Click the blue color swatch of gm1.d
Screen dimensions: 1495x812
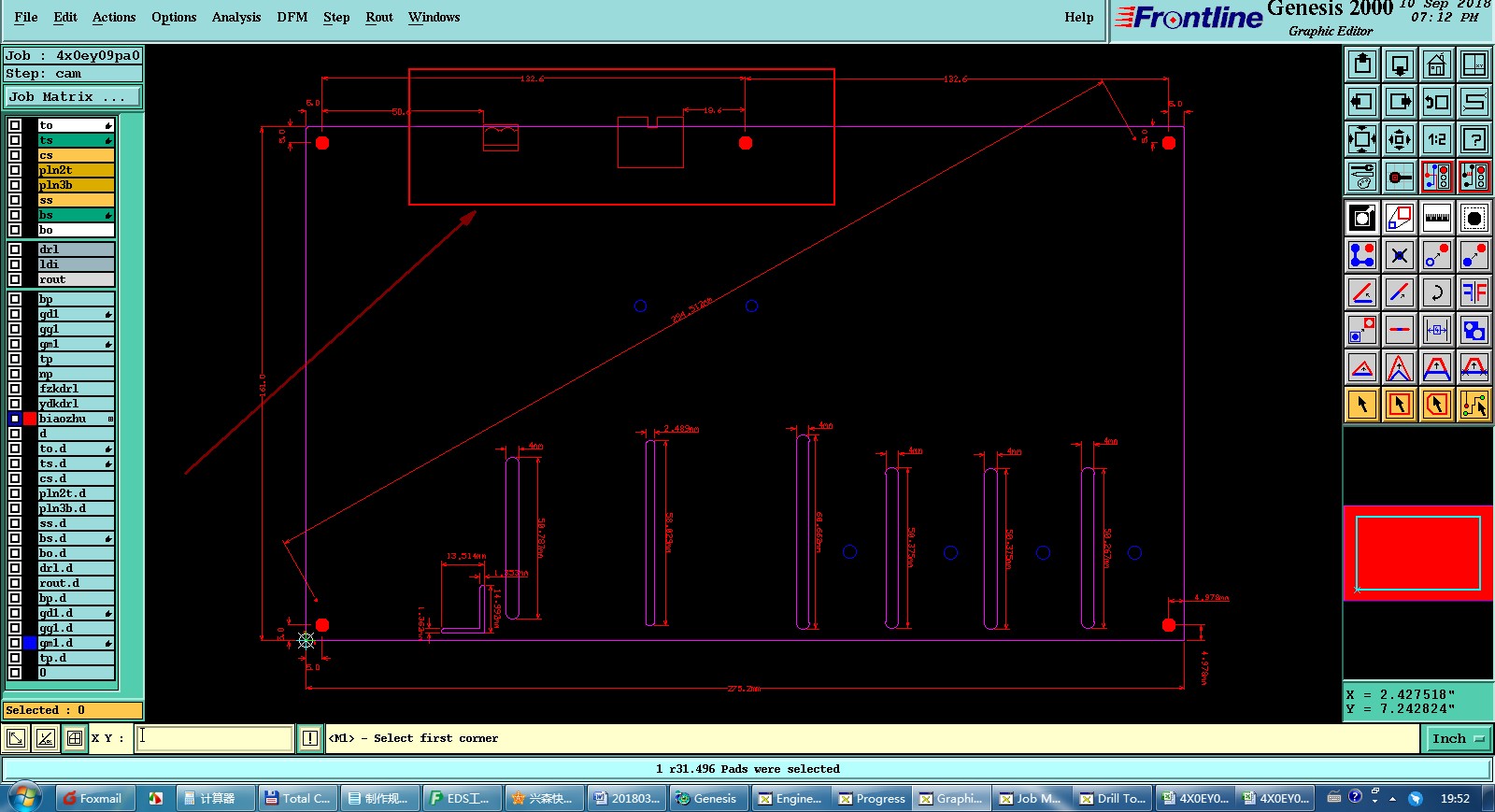coord(30,643)
